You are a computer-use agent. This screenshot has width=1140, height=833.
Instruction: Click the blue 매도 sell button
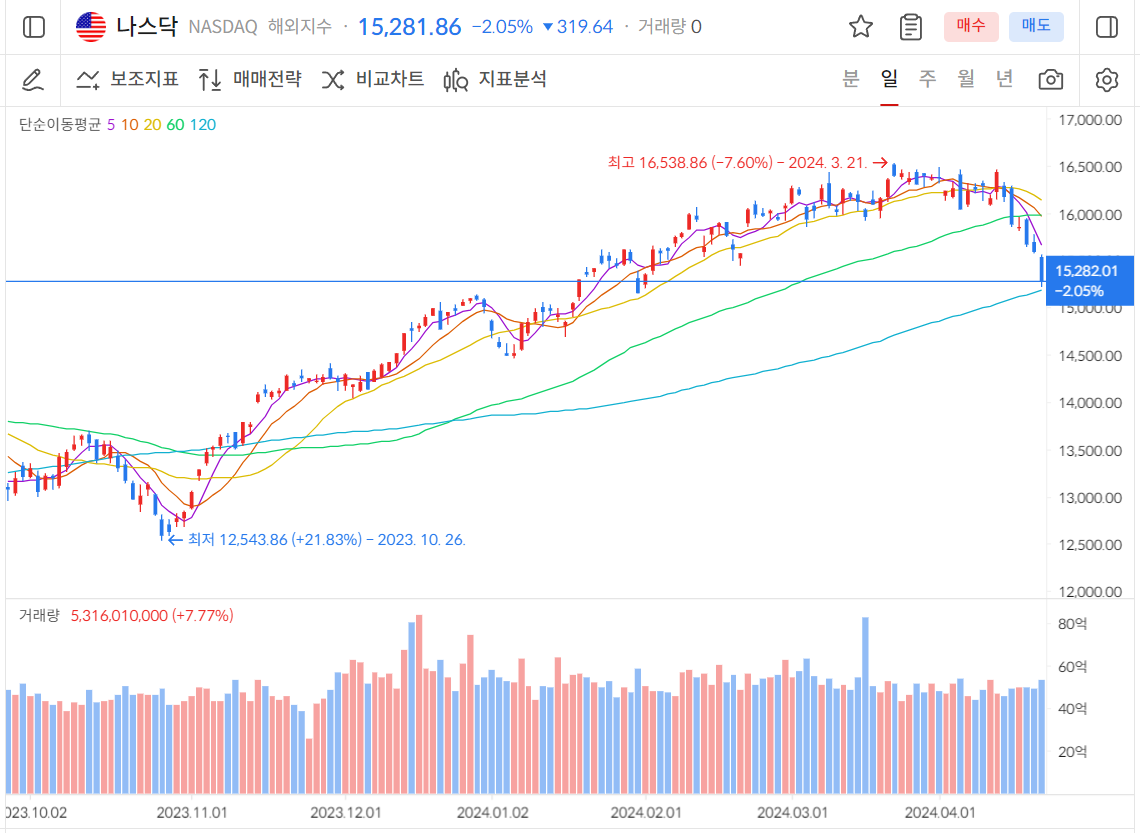point(1036,26)
